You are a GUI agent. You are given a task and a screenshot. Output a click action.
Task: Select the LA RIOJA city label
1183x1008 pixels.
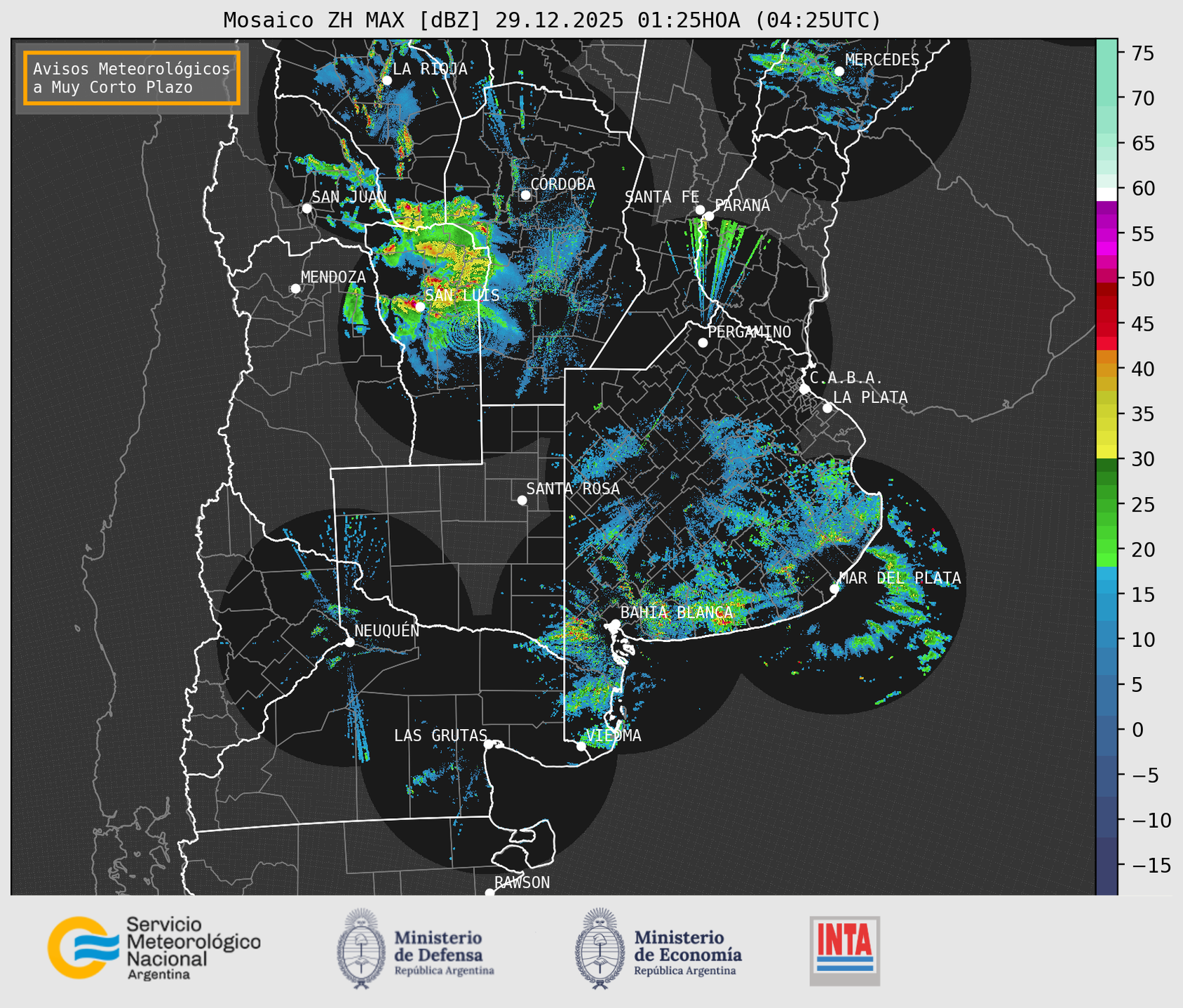(x=430, y=69)
